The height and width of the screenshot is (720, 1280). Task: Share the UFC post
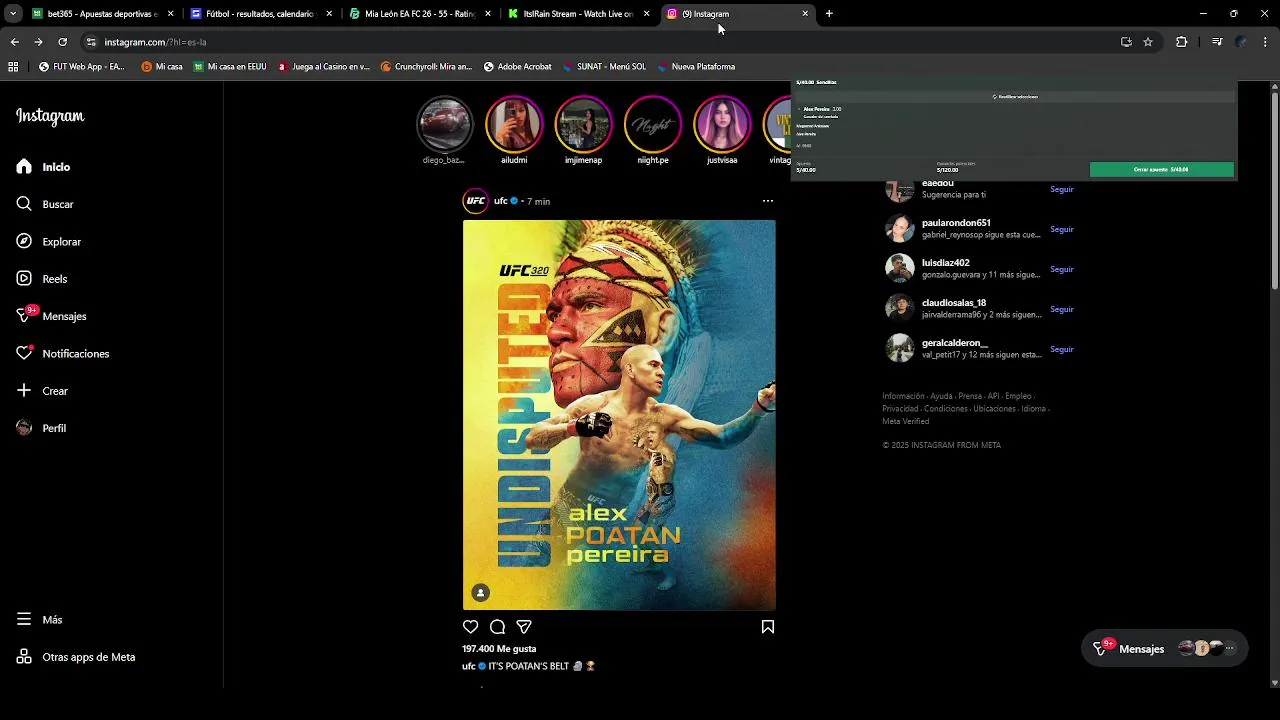[524, 627]
